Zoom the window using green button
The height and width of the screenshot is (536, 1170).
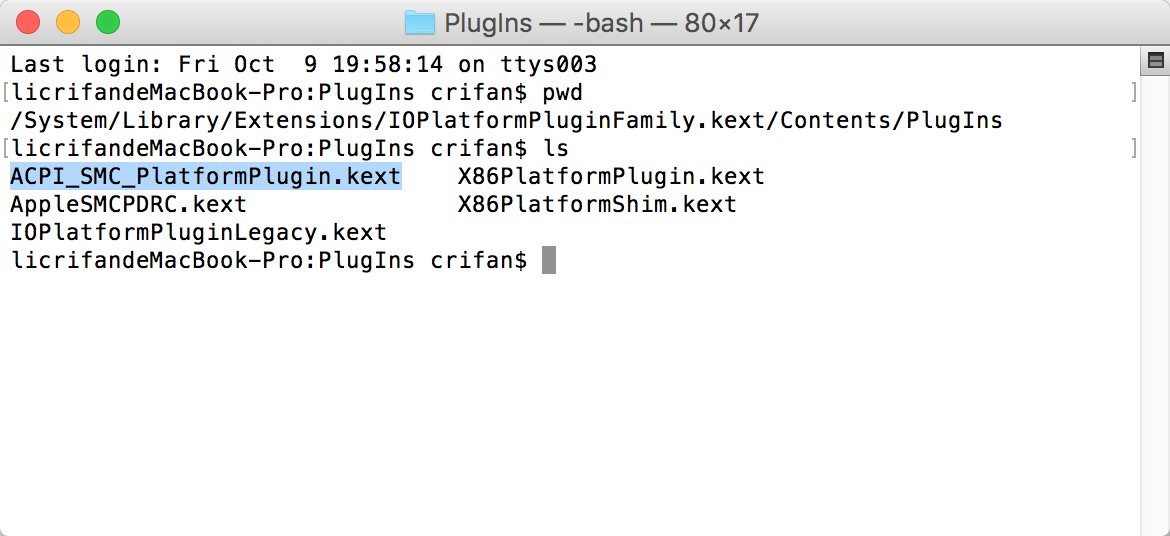pos(107,21)
